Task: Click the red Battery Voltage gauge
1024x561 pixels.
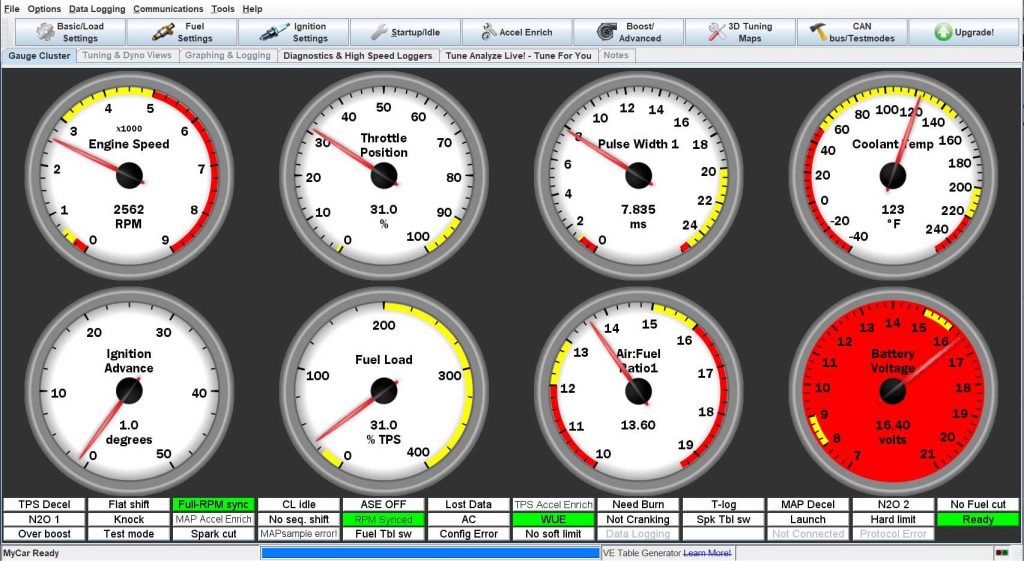Action: (x=892, y=390)
